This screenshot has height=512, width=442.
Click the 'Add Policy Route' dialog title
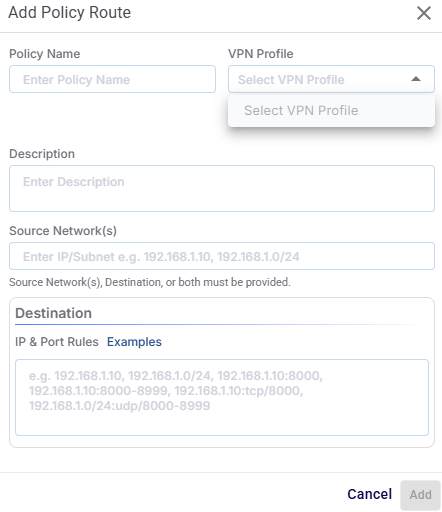70,13
